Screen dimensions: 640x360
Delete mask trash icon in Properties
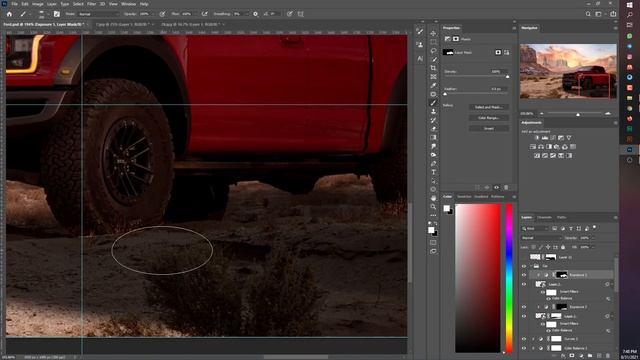[x=506, y=187]
